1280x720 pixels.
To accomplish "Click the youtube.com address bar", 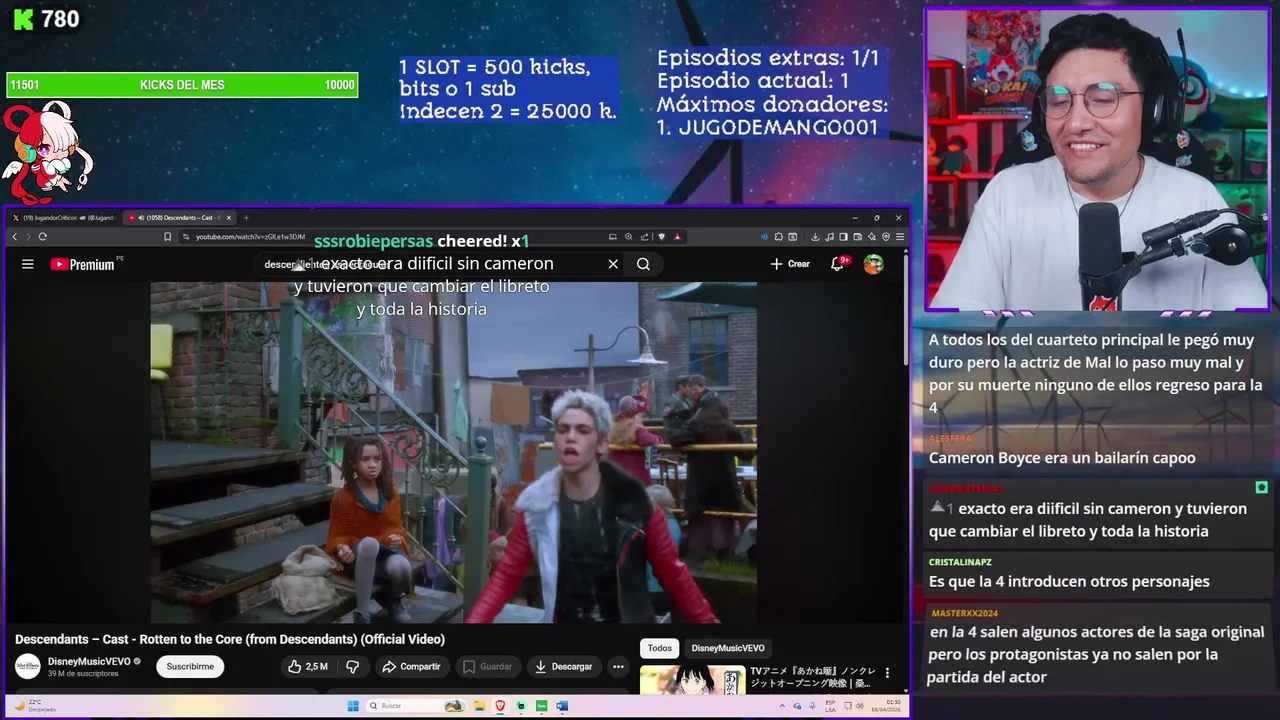I will (x=250, y=237).
